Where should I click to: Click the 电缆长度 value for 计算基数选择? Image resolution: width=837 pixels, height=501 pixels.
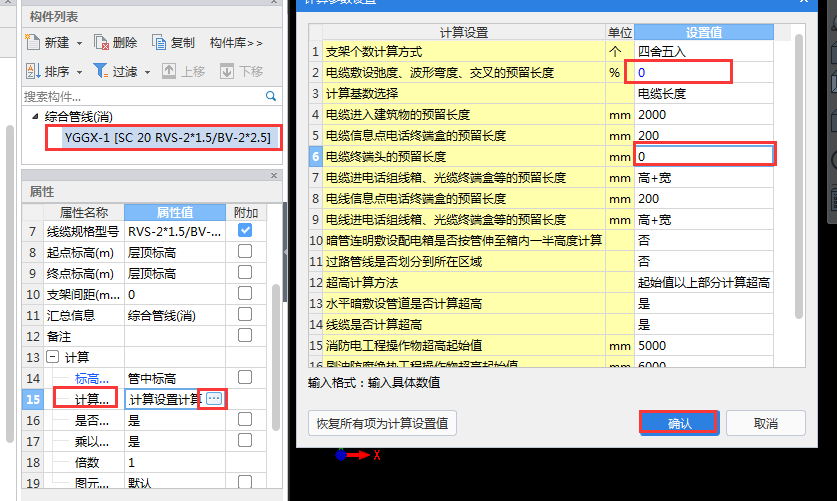pos(704,94)
